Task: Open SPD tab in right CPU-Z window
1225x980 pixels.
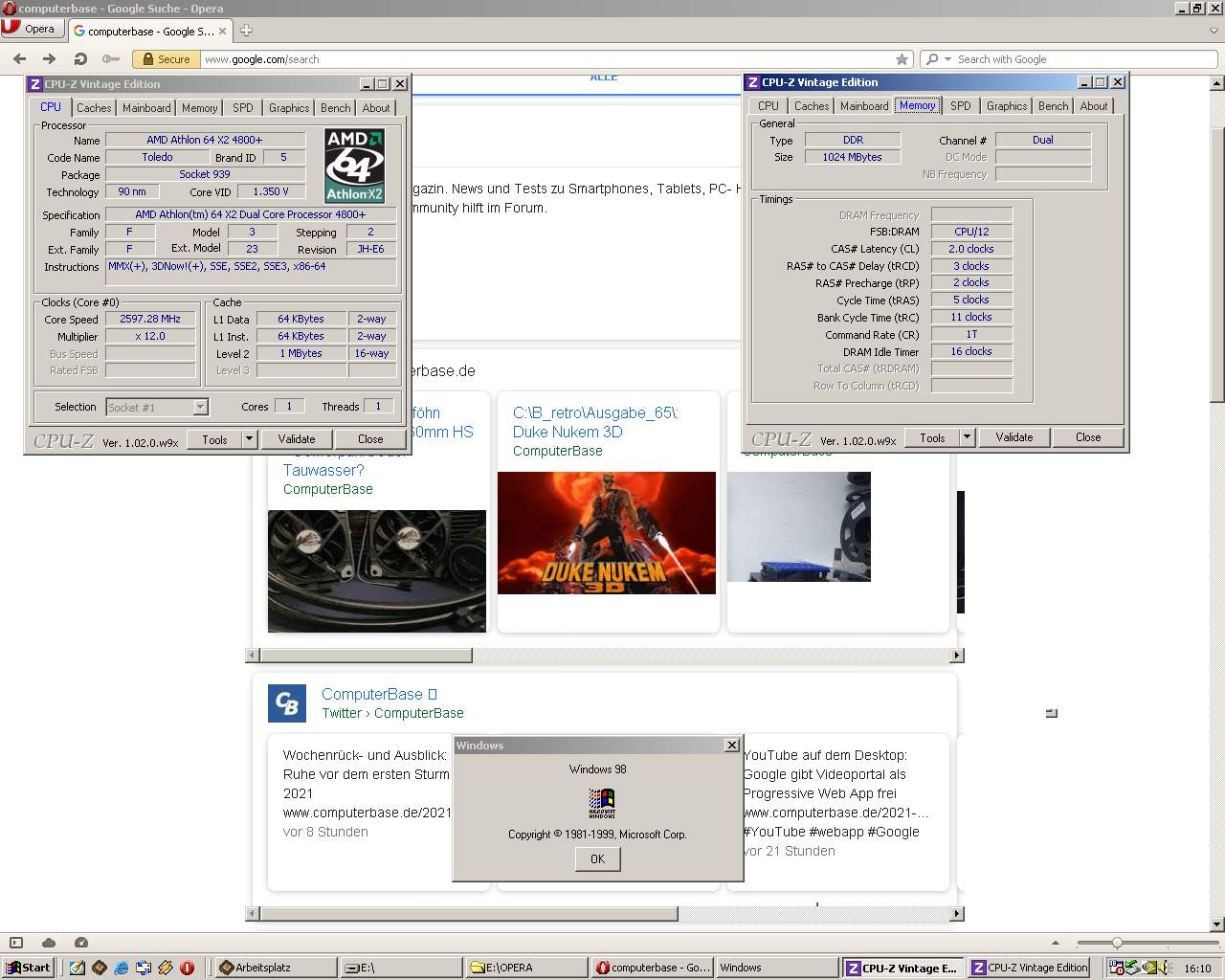Action: pyautogui.click(x=961, y=106)
